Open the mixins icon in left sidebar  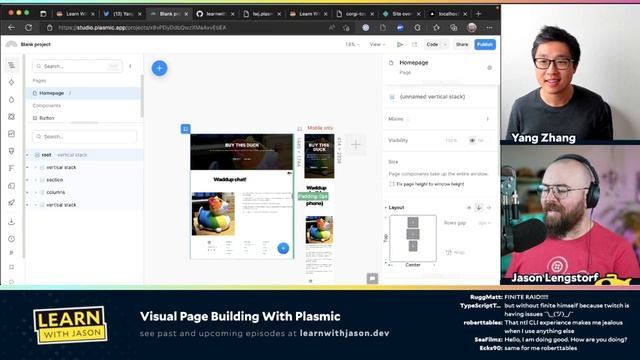[x=11, y=117]
